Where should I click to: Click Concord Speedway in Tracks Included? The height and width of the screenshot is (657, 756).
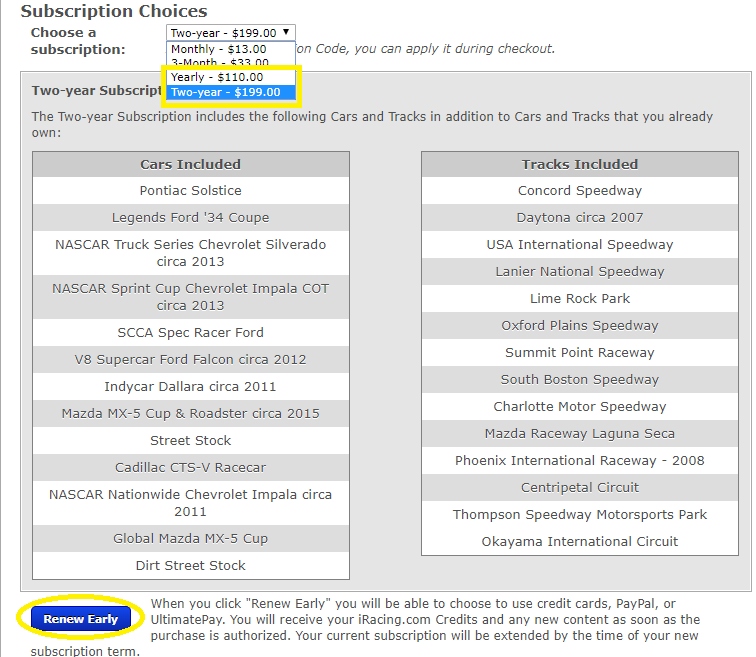pos(580,190)
